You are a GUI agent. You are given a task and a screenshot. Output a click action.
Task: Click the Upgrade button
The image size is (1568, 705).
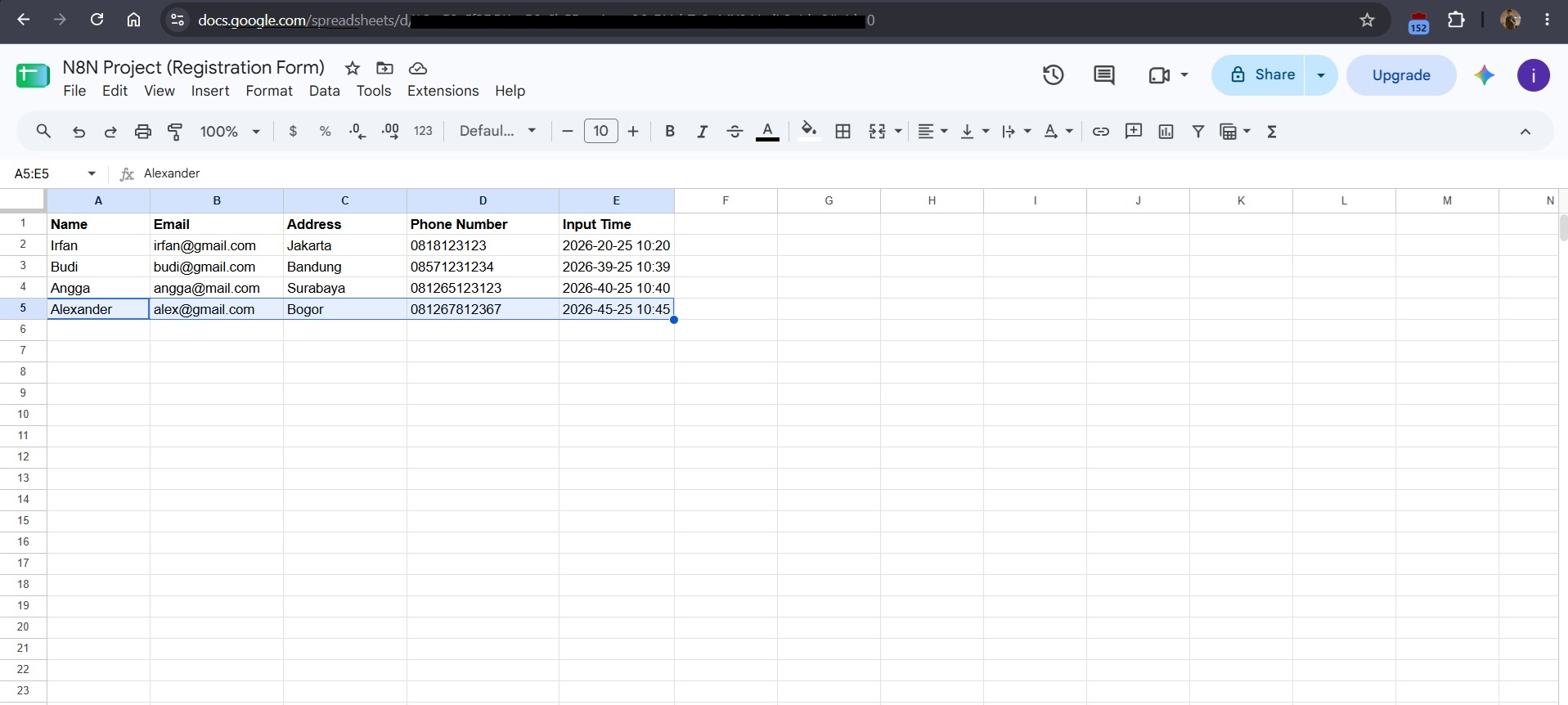pos(1401,75)
